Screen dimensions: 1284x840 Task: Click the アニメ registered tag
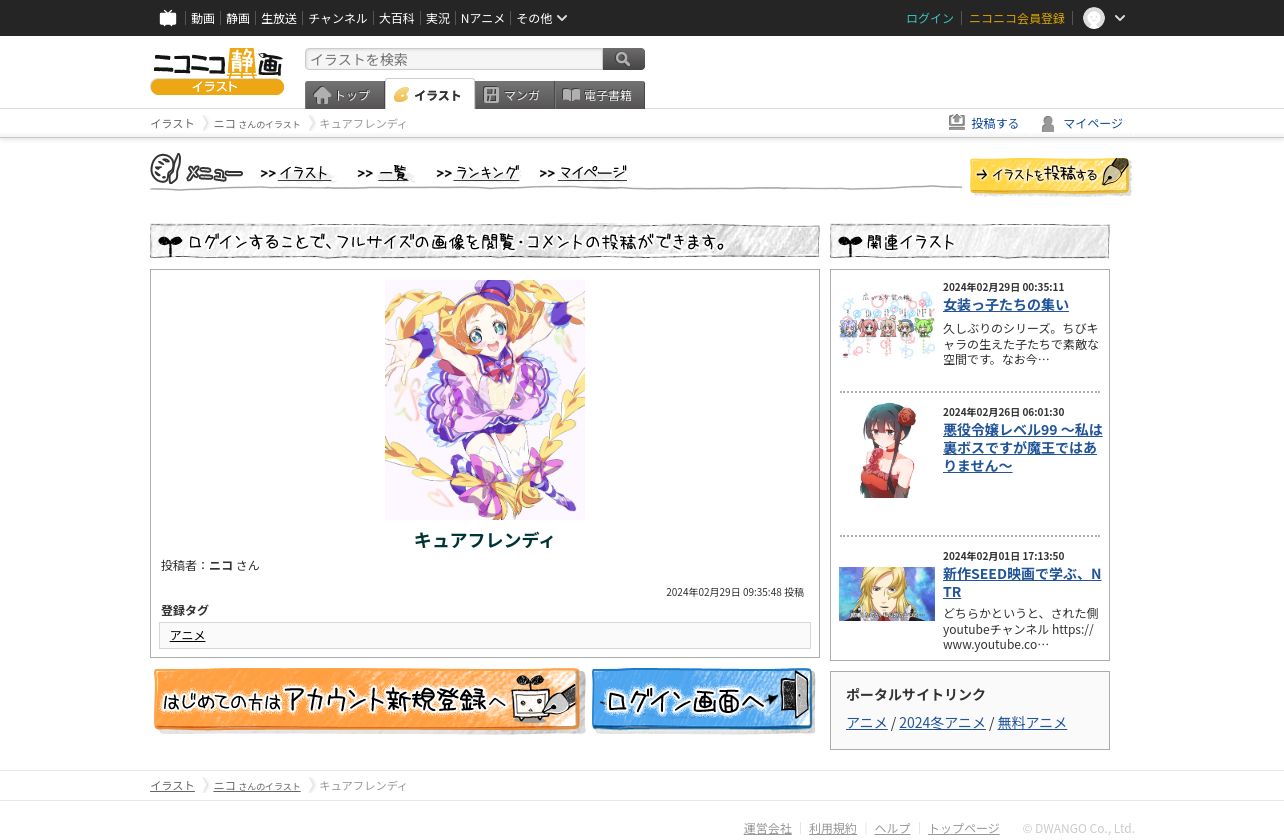(188, 635)
